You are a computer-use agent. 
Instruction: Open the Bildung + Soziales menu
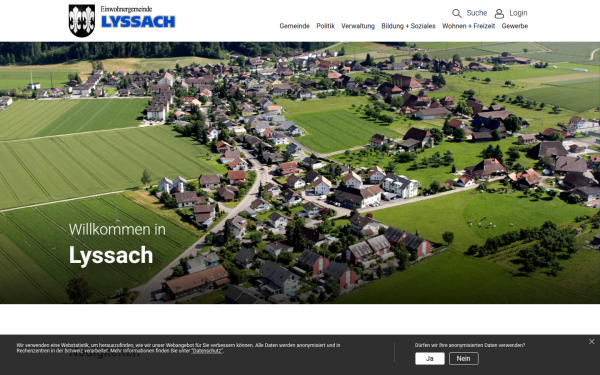(x=408, y=26)
